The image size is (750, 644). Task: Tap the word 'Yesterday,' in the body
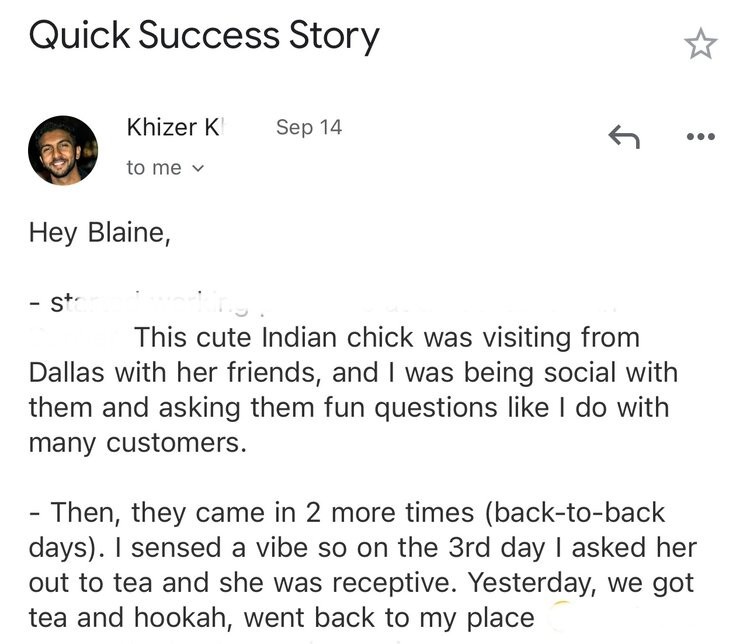click(x=533, y=583)
